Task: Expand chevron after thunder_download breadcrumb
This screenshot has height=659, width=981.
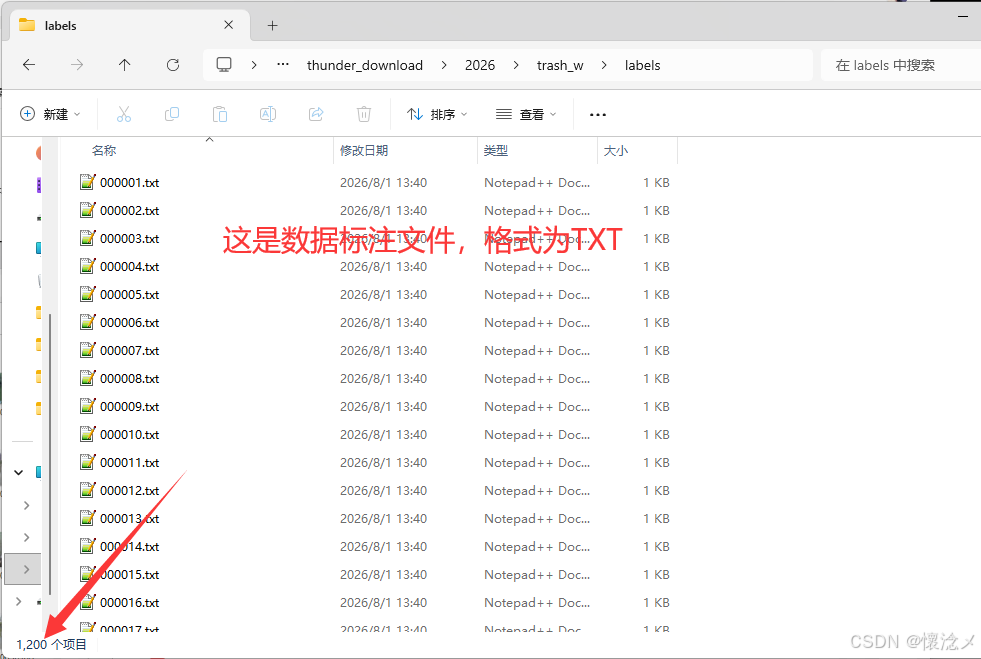Action: click(x=444, y=64)
